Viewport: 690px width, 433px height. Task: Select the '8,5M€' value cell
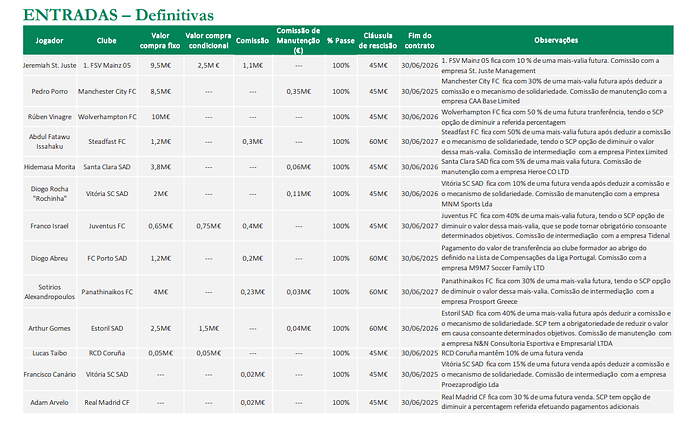pos(160,92)
